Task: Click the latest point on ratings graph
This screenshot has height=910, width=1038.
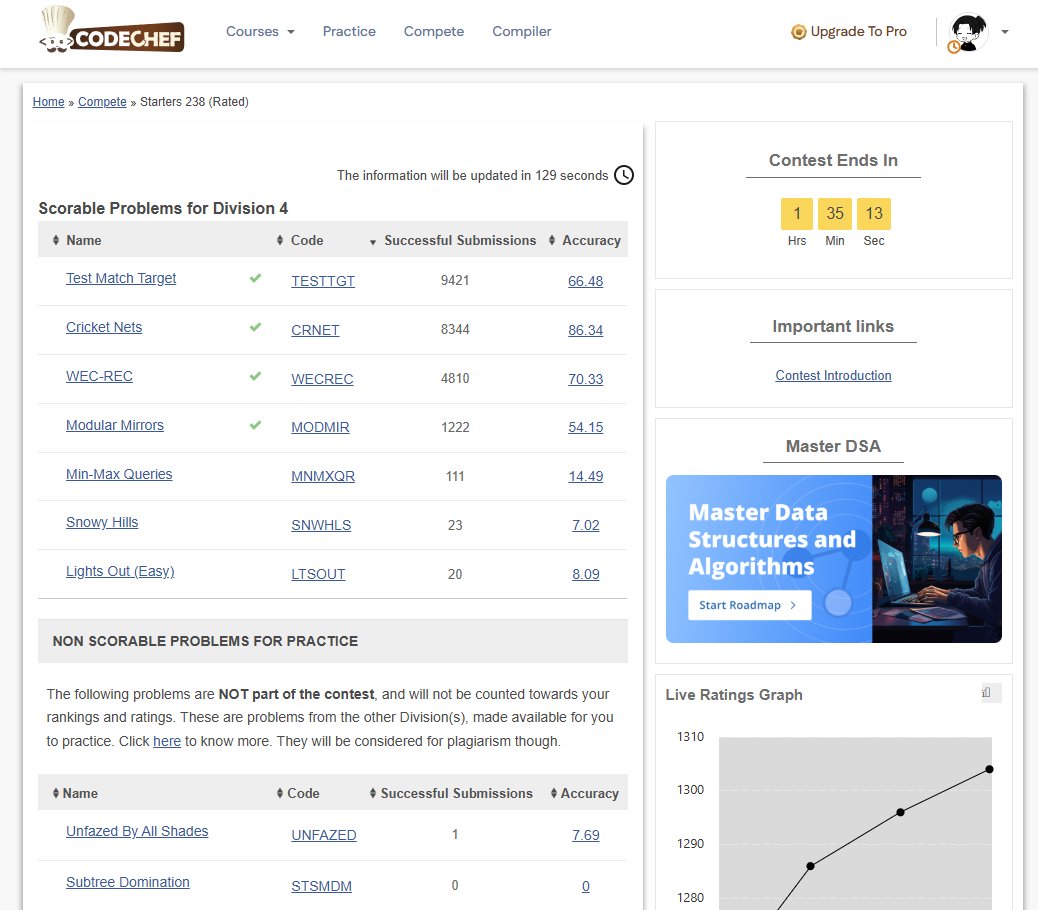Action: [989, 769]
